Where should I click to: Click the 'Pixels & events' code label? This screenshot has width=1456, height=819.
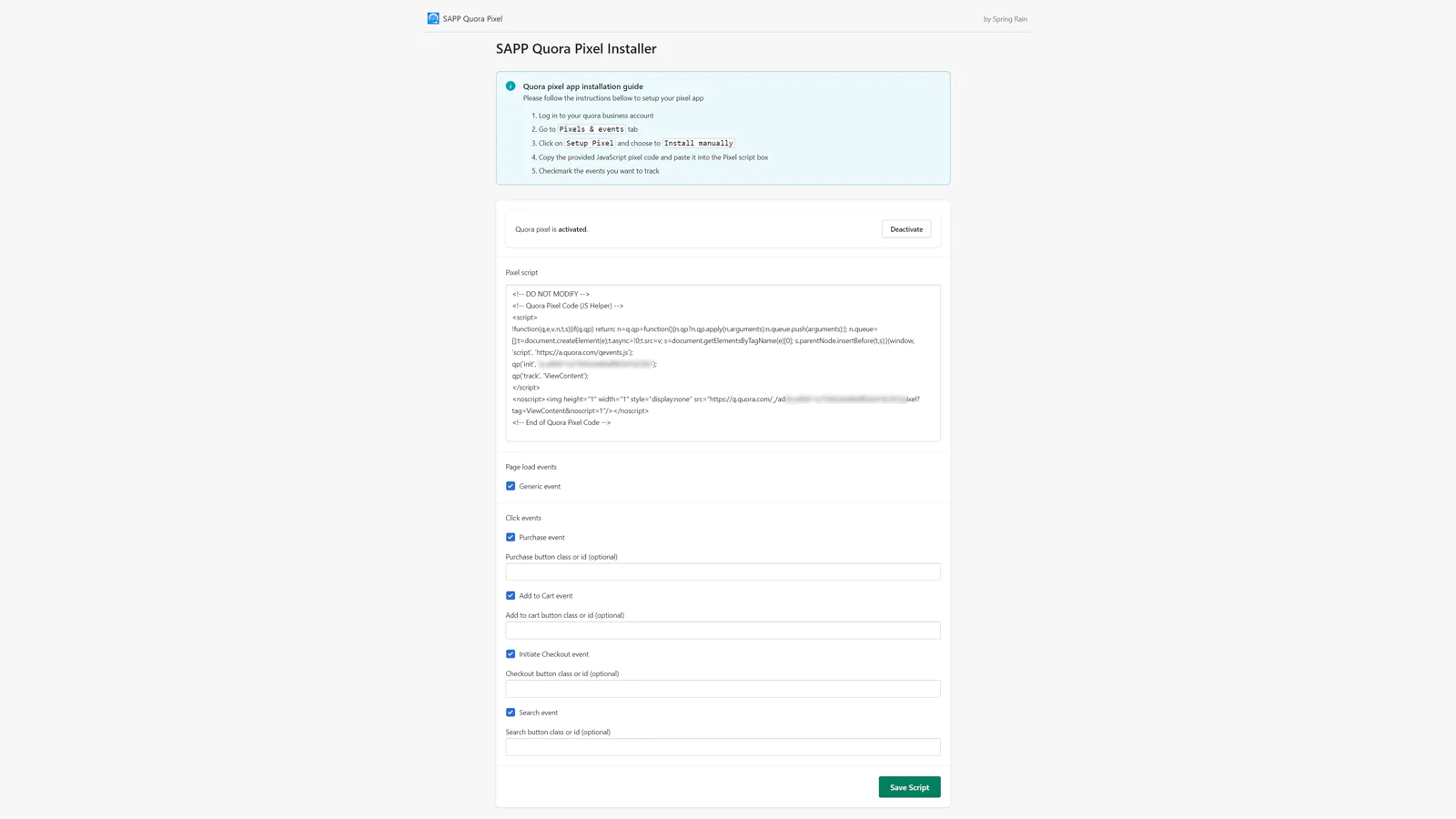click(591, 129)
